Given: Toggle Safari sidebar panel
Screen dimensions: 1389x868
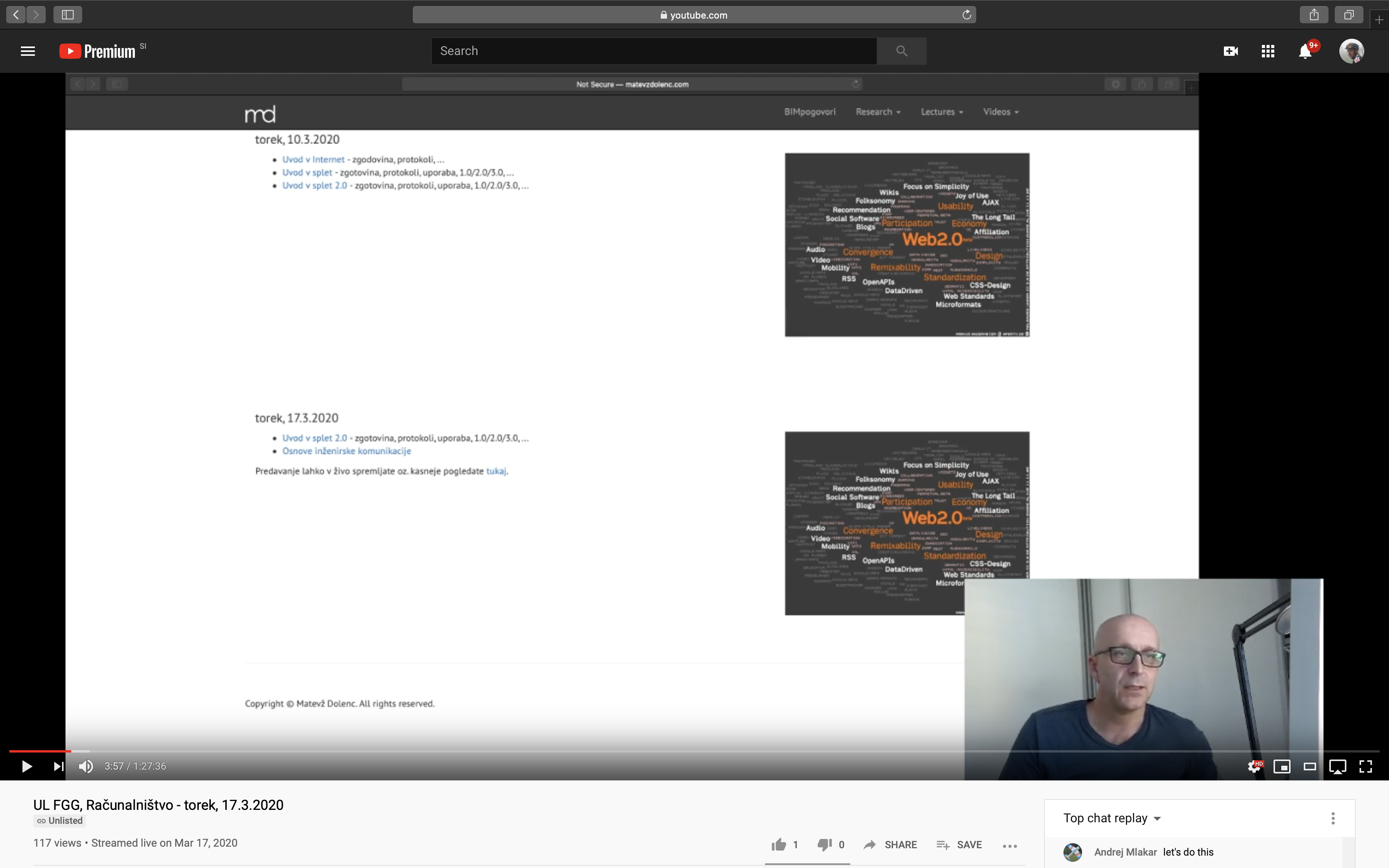Looking at the screenshot, I should 68,15.
